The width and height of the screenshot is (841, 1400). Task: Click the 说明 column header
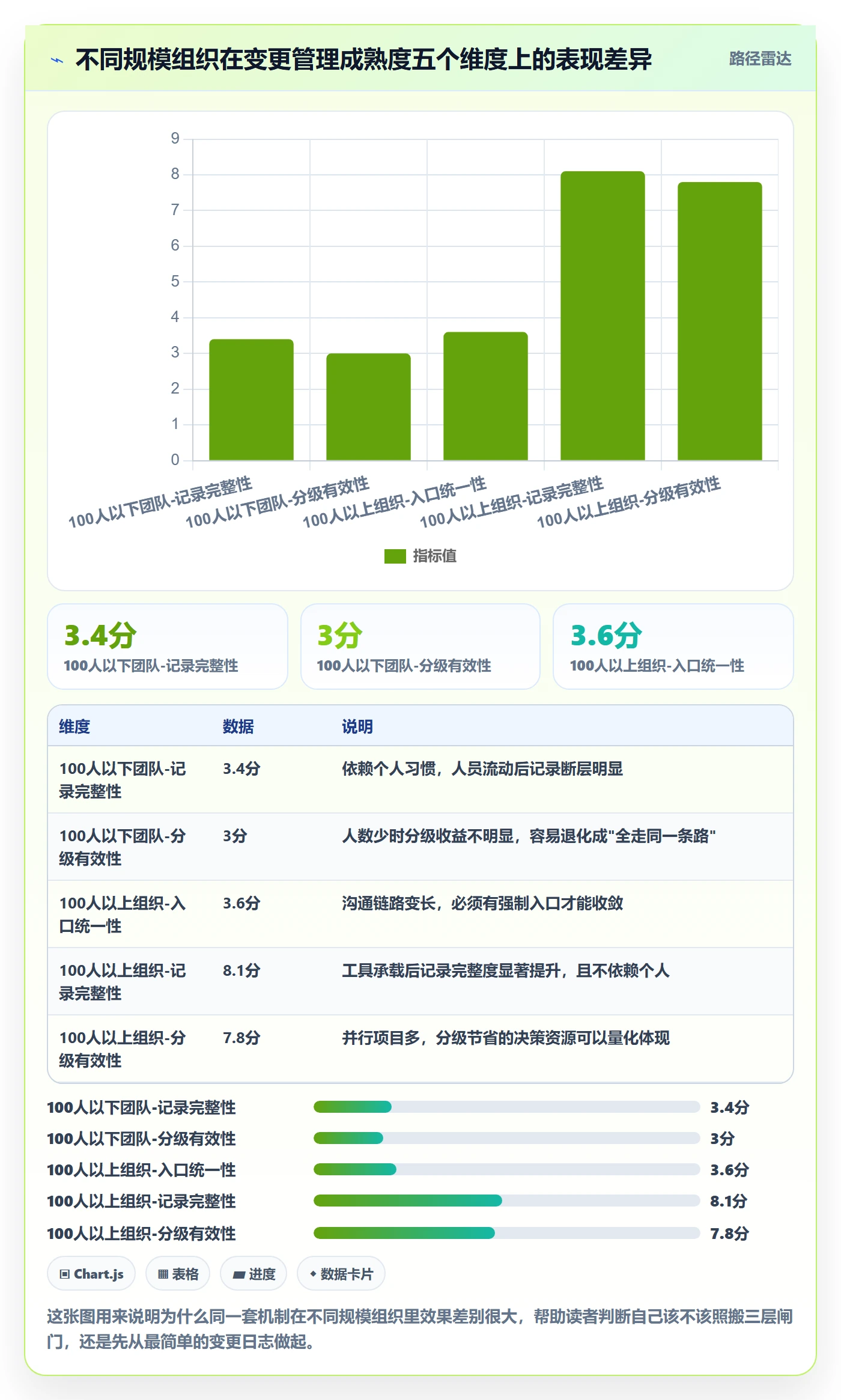click(x=357, y=726)
